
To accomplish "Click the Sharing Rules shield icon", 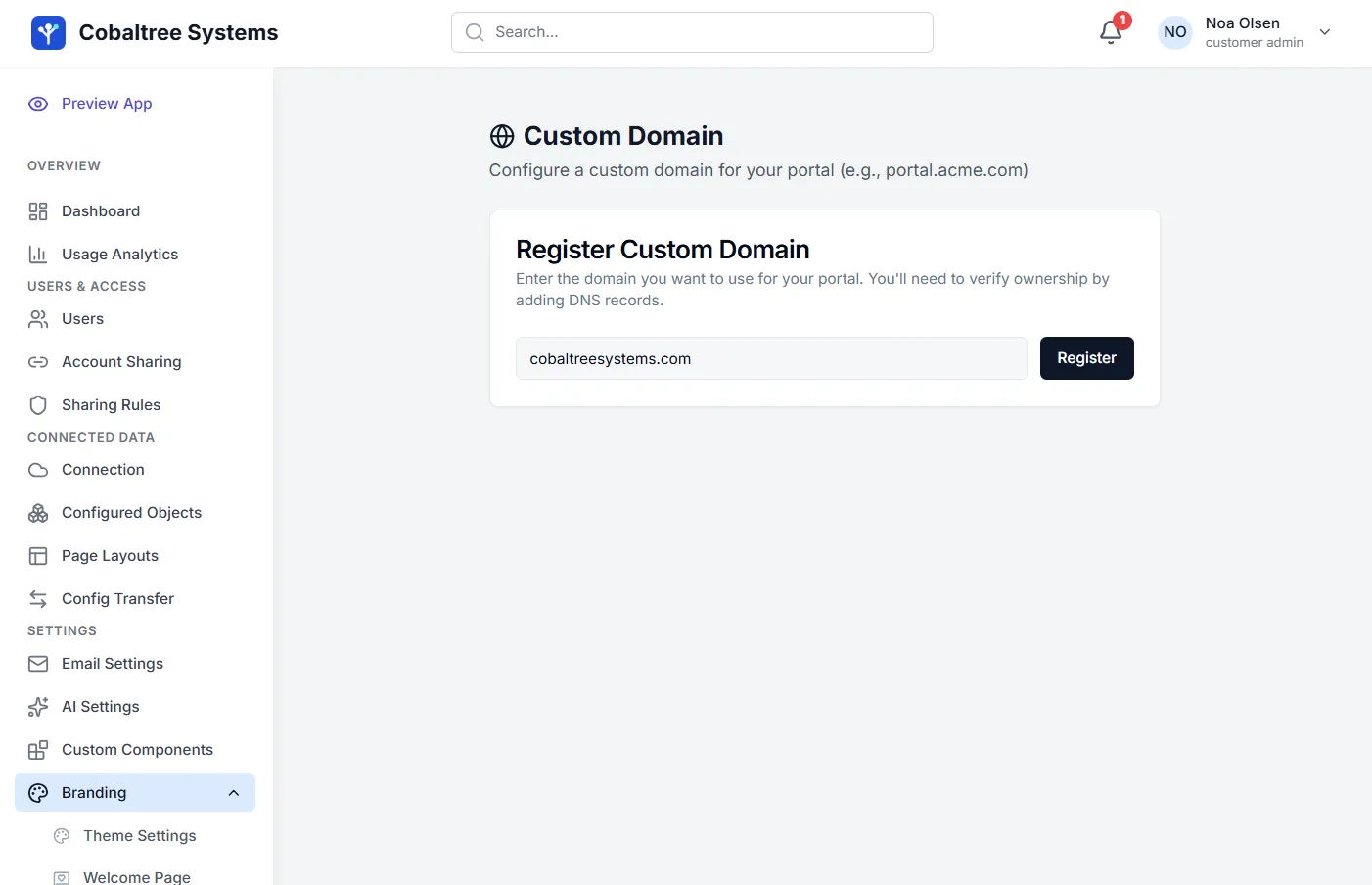I will [38, 405].
